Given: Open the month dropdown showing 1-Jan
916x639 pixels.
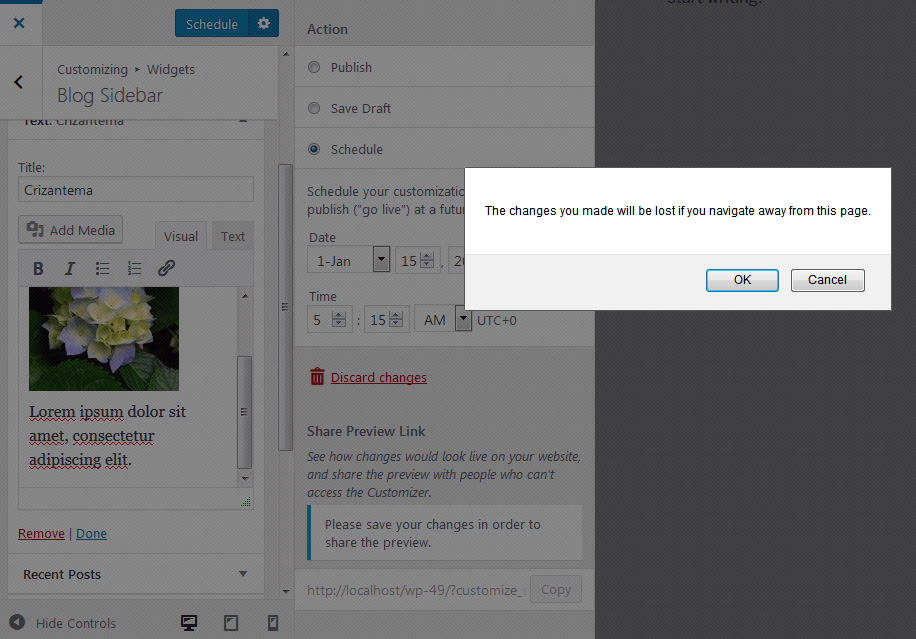Looking at the screenshot, I should click(x=349, y=261).
